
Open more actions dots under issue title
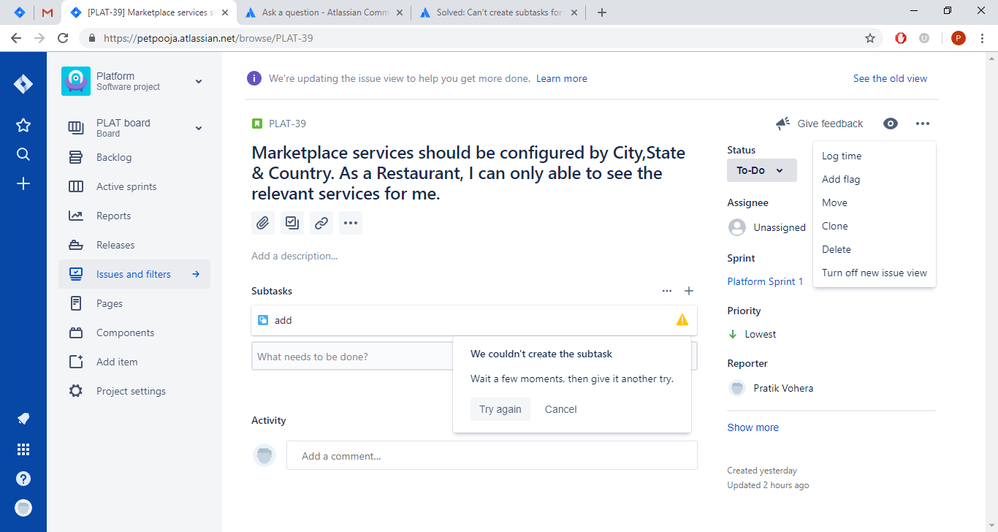pos(351,223)
